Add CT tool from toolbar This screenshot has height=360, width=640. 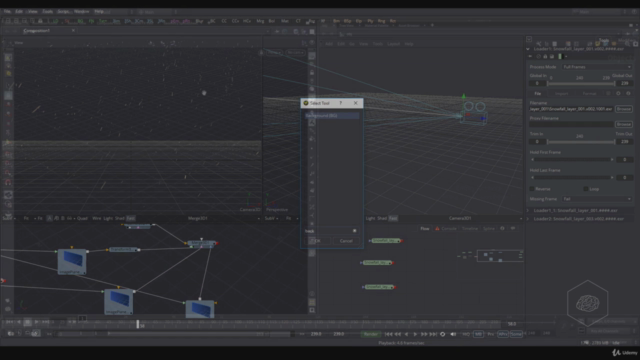pyautogui.click(x=298, y=21)
